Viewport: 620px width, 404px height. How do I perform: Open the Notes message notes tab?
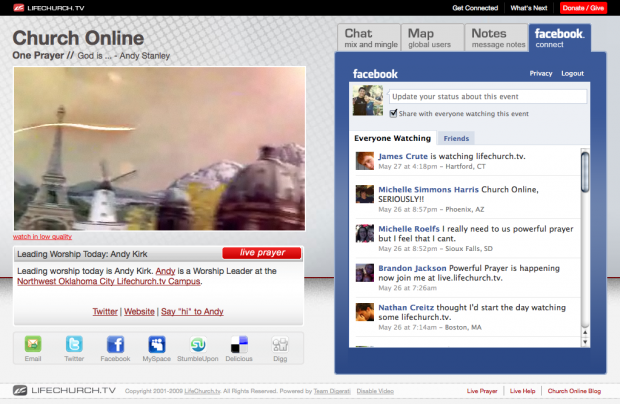click(497, 38)
